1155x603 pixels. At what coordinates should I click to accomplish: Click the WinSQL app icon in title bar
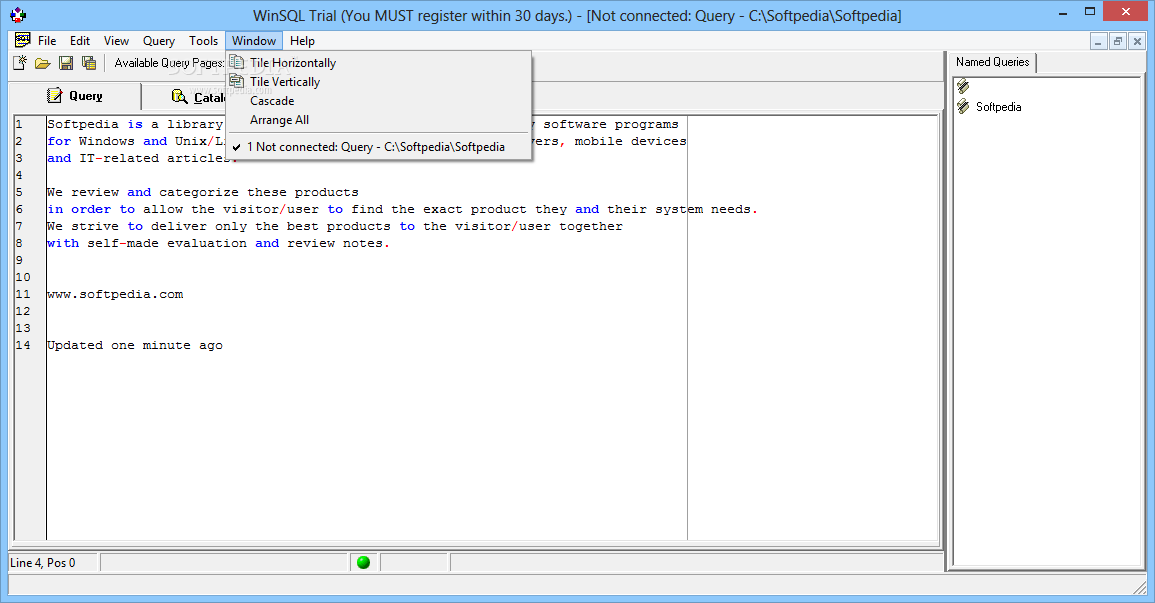pos(18,15)
